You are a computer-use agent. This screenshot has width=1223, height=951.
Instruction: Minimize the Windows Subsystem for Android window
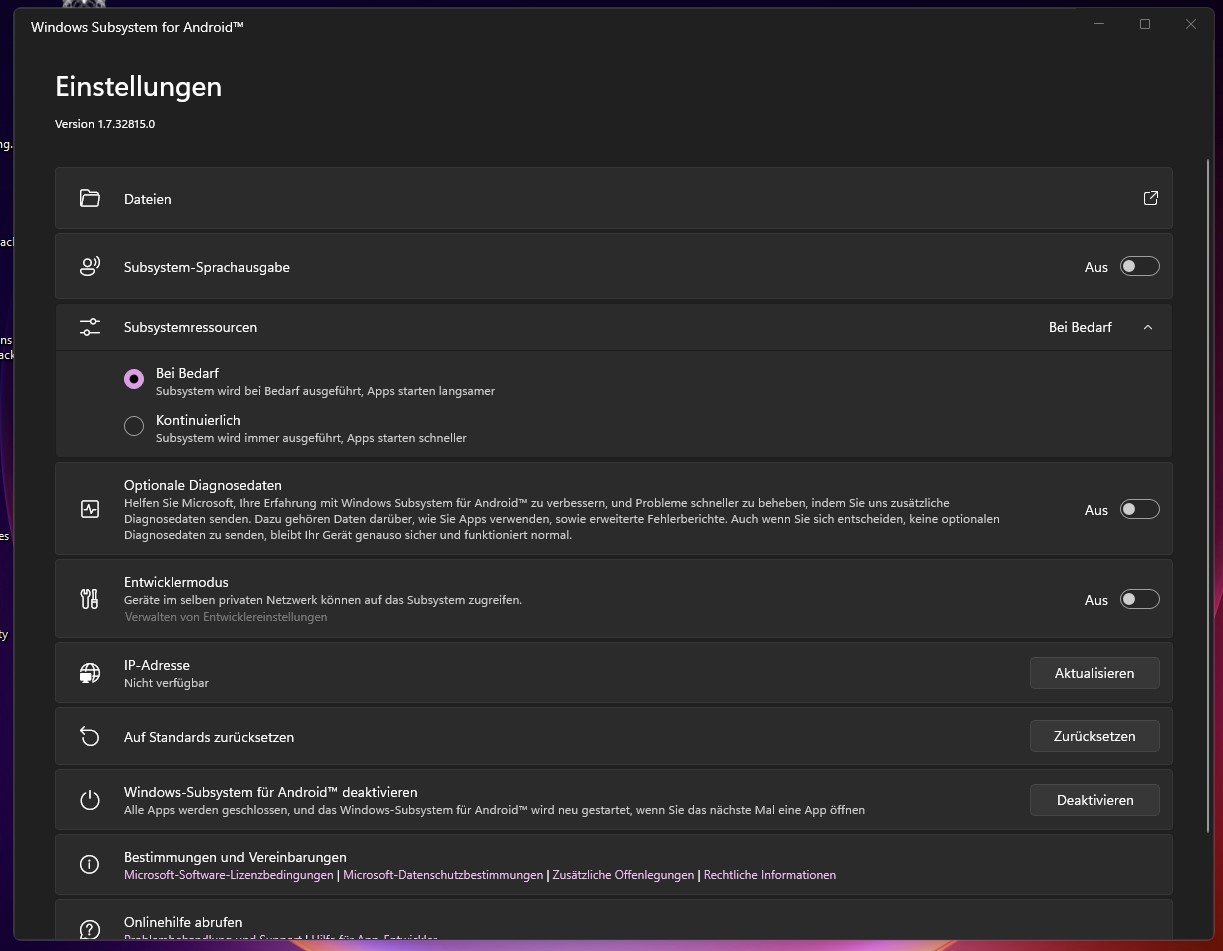pyautogui.click(x=1099, y=24)
